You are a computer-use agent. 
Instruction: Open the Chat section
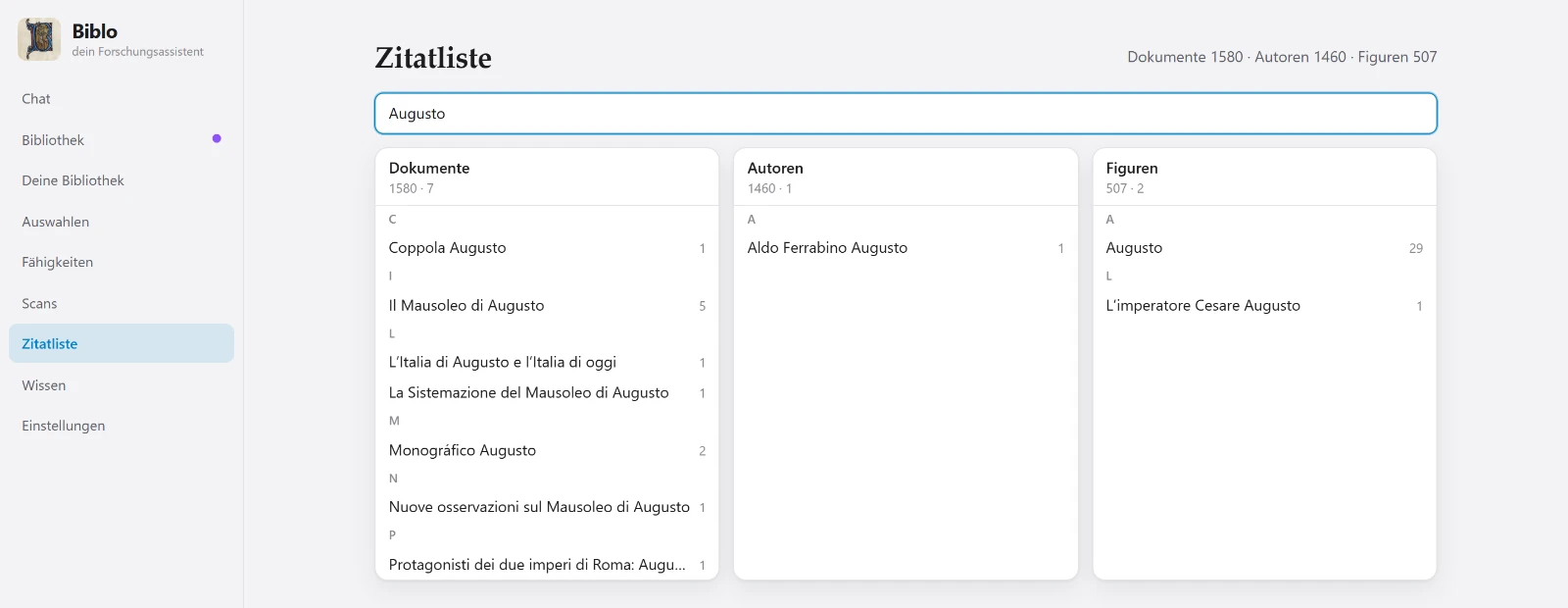click(x=122, y=99)
